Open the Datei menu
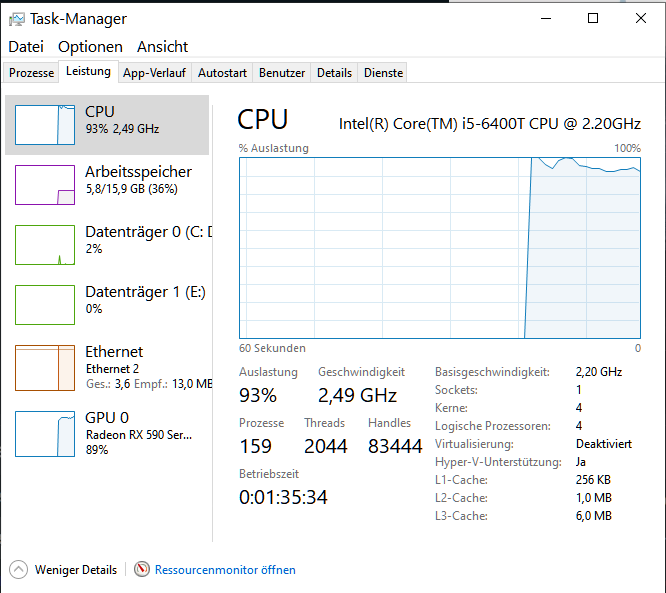666x593 pixels. pyautogui.click(x=26, y=47)
